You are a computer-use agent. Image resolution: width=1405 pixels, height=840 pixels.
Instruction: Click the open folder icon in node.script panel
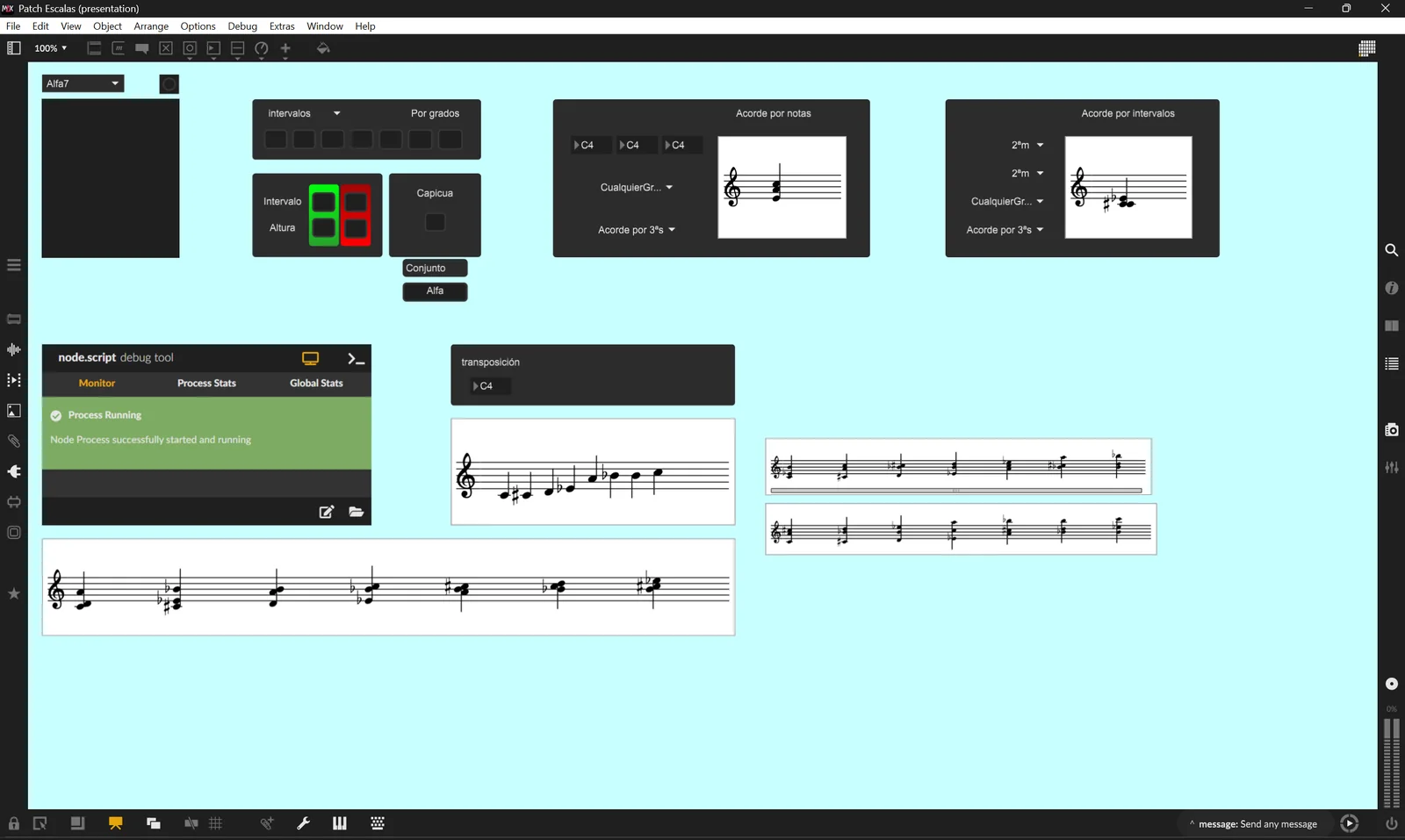coord(356,512)
